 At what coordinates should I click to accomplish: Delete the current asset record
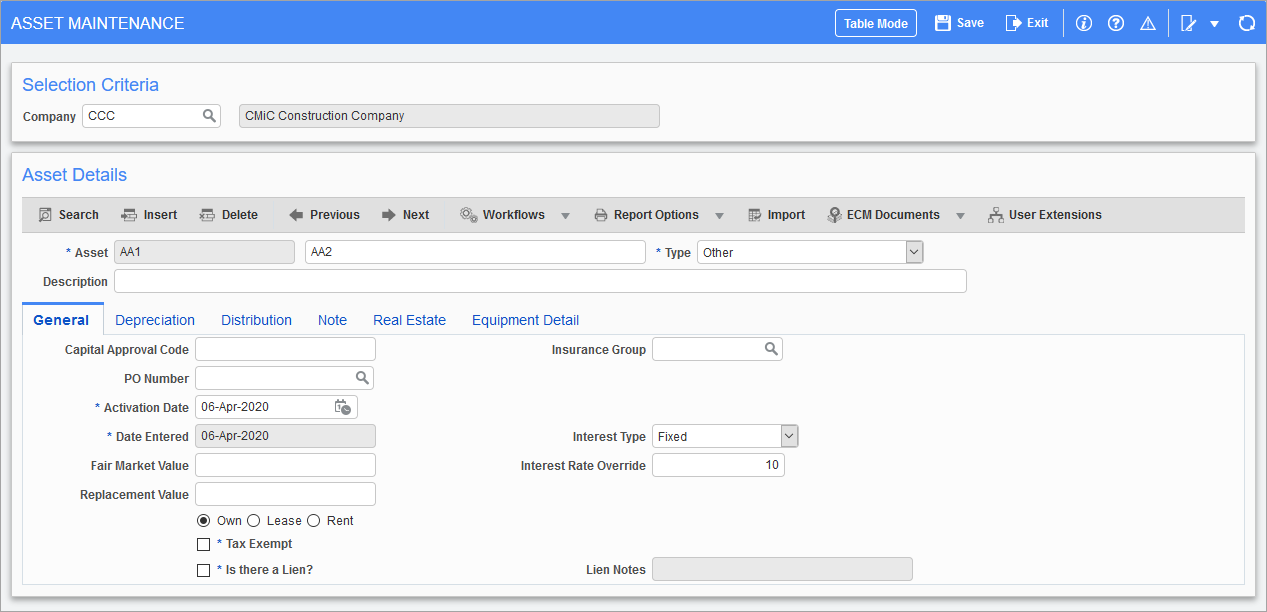229,214
